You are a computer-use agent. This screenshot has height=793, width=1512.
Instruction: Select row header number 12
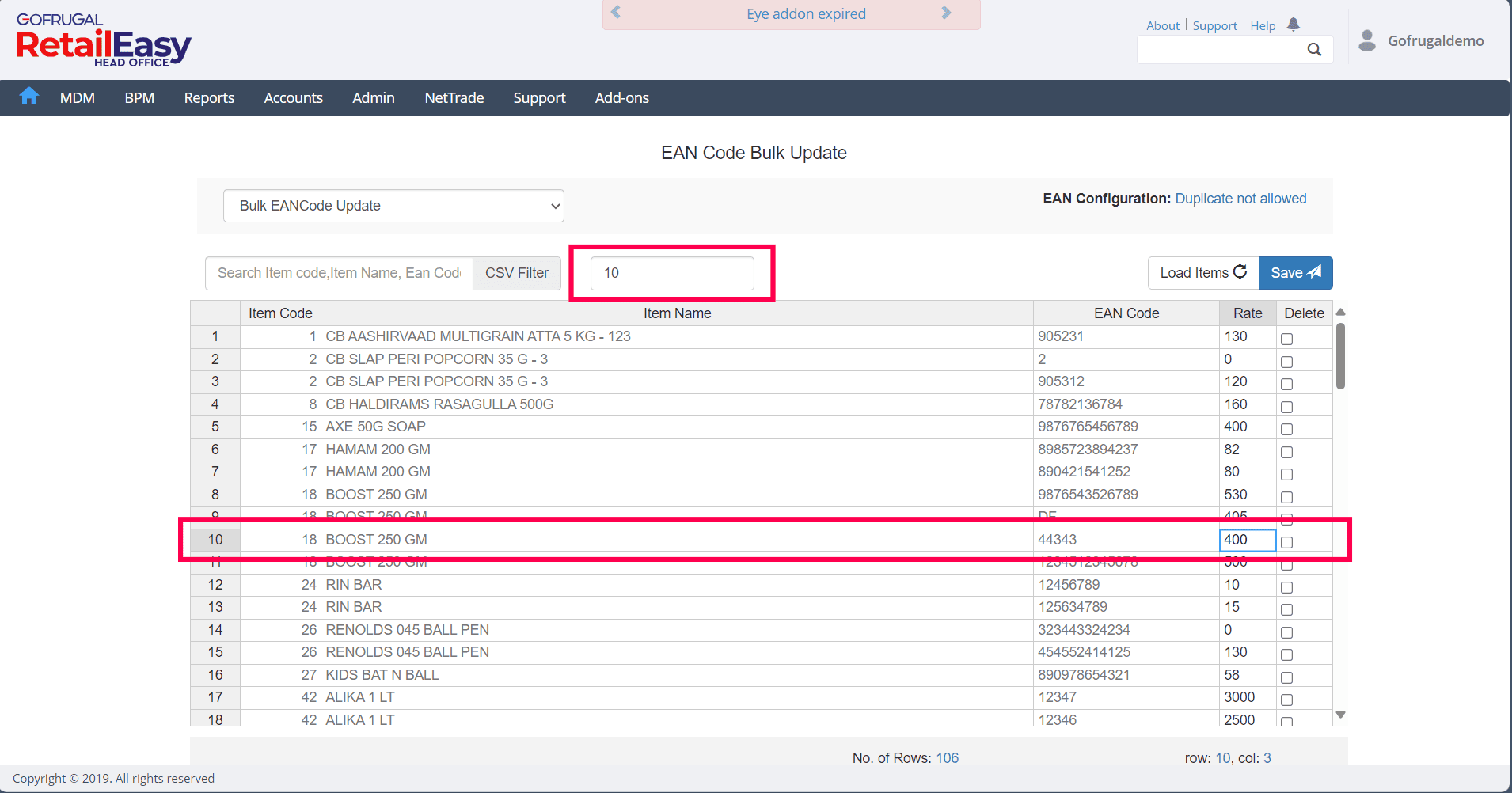point(215,585)
